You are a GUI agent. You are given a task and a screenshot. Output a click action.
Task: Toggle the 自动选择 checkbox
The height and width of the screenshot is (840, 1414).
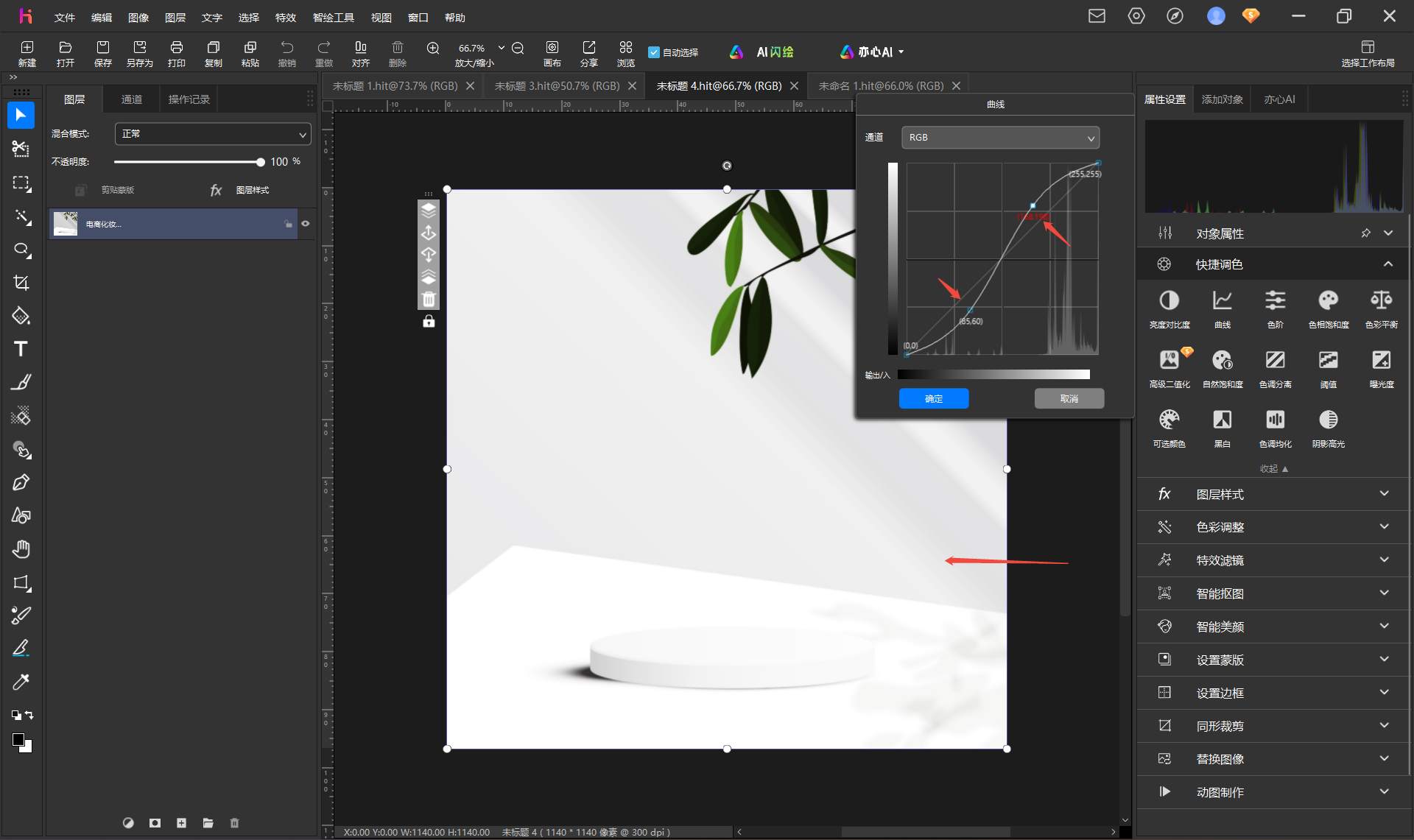(x=653, y=52)
